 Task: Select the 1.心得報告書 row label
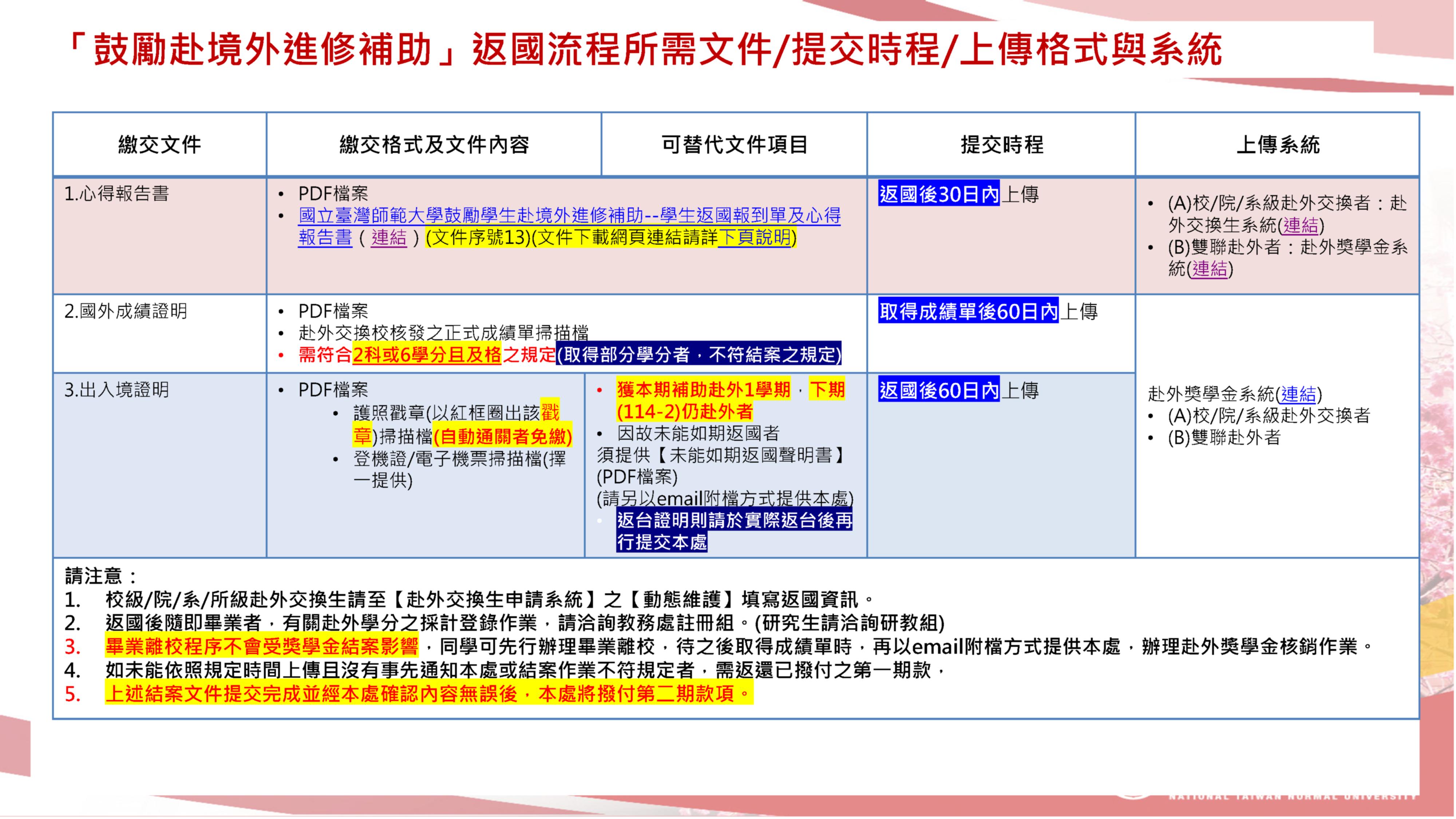[116, 194]
